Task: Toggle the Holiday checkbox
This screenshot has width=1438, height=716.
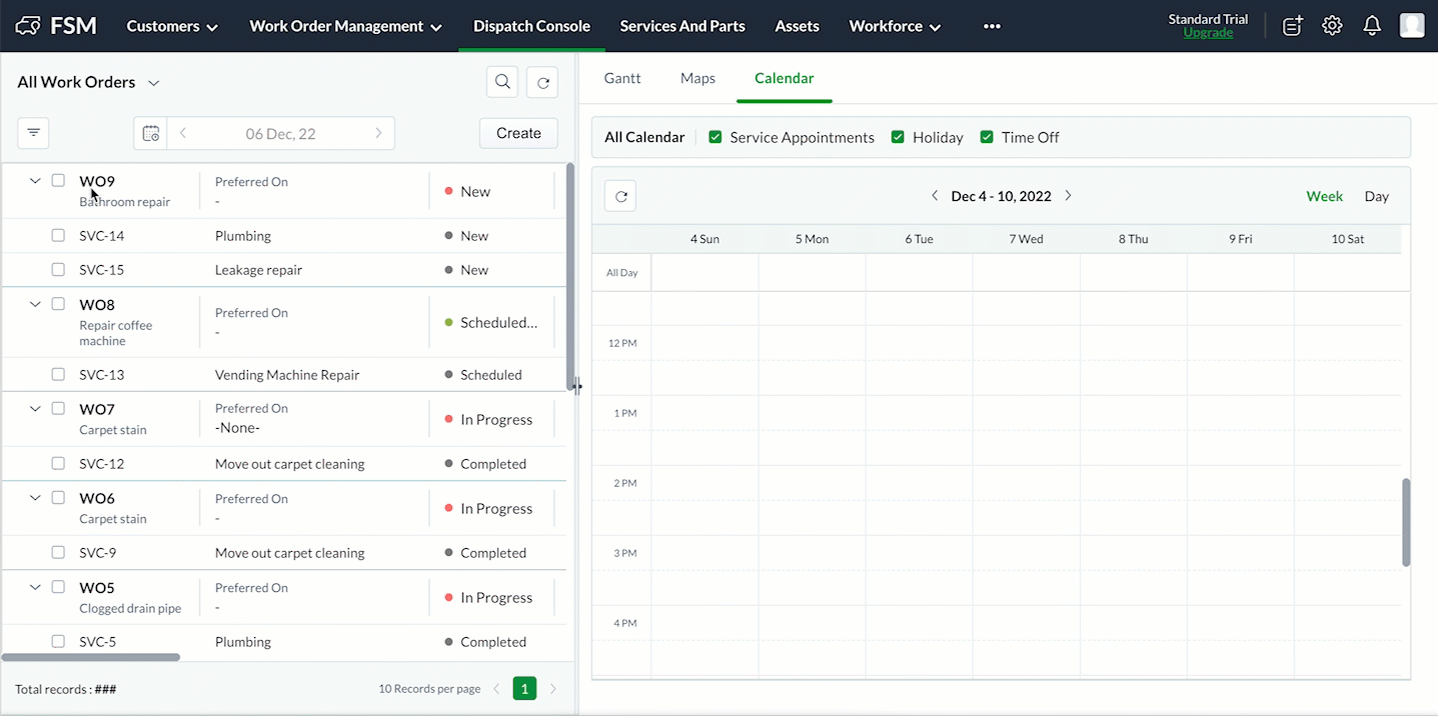Action: click(898, 137)
